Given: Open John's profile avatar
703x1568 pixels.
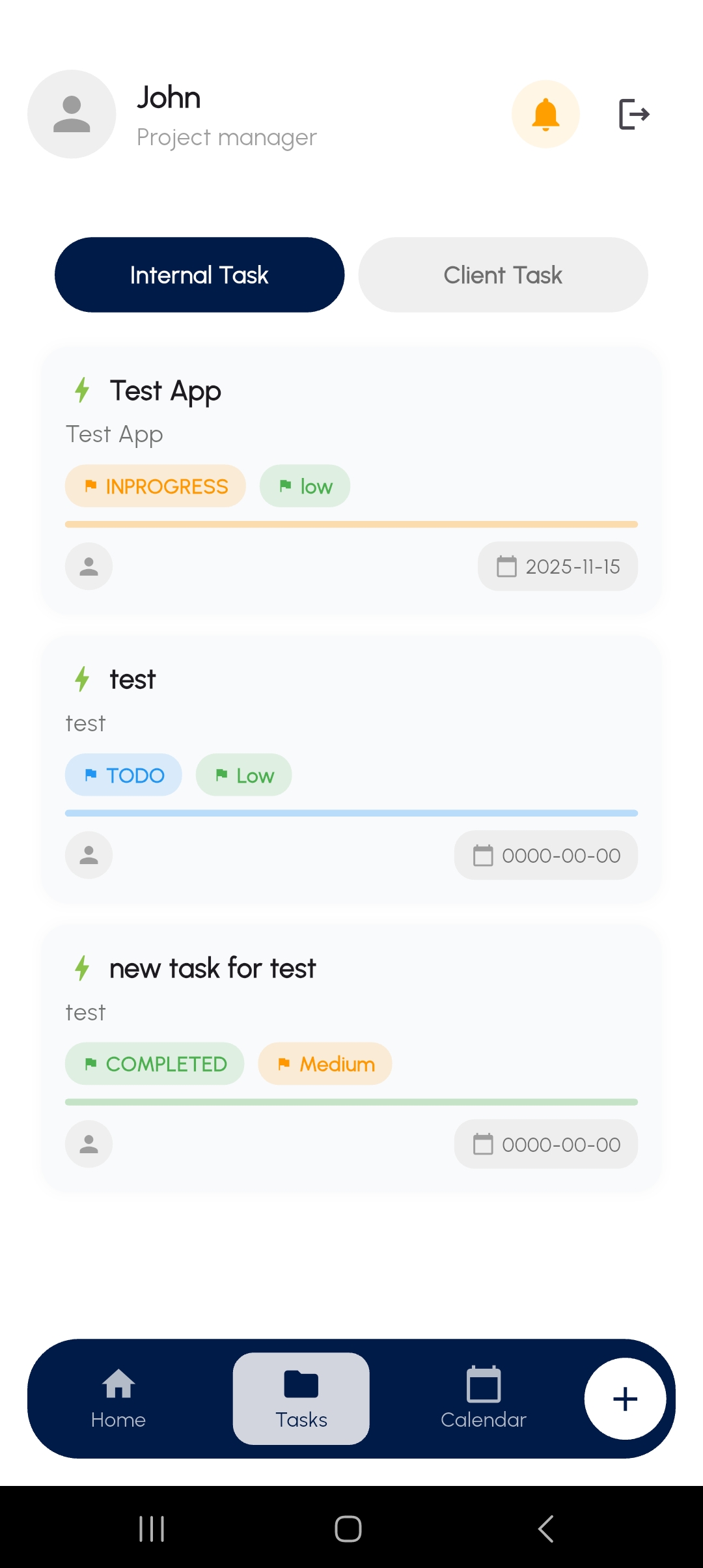Looking at the screenshot, I should pyautogui.click(x=72, y=115).
